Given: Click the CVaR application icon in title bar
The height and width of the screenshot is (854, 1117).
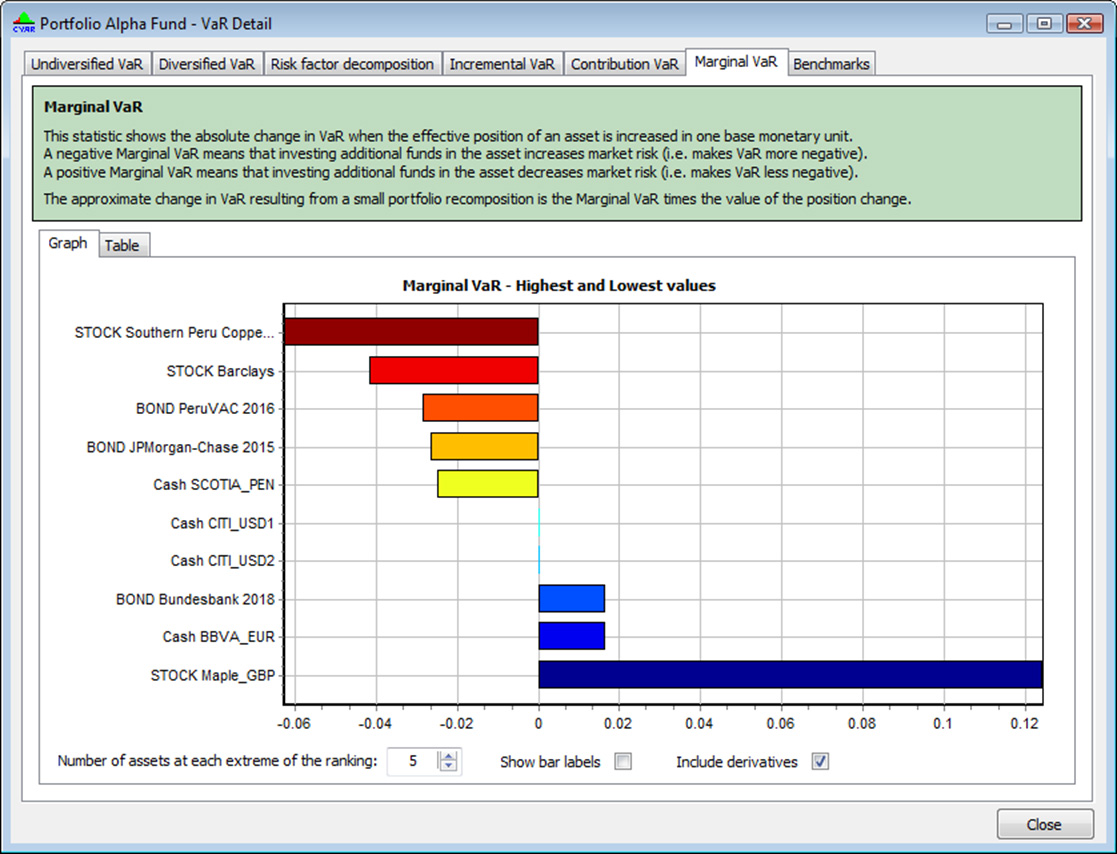Looking at the screenshot, I should coord(24,23).
